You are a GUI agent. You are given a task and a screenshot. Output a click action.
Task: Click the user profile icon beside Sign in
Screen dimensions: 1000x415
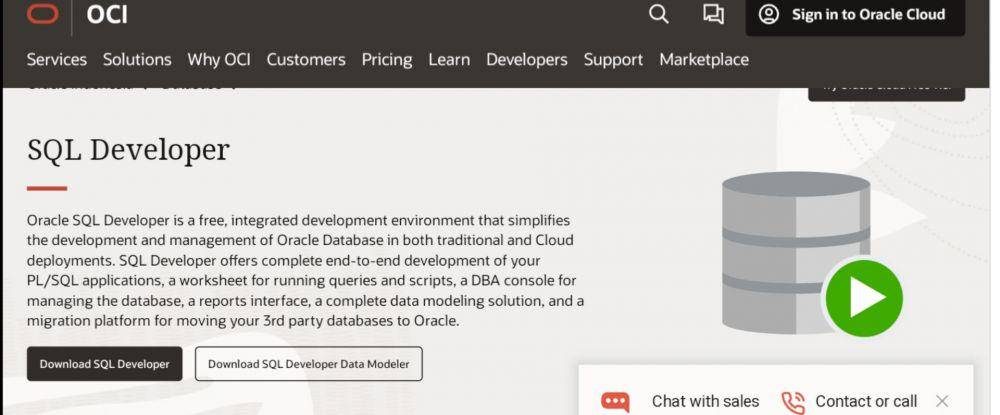tap(768, 14)
